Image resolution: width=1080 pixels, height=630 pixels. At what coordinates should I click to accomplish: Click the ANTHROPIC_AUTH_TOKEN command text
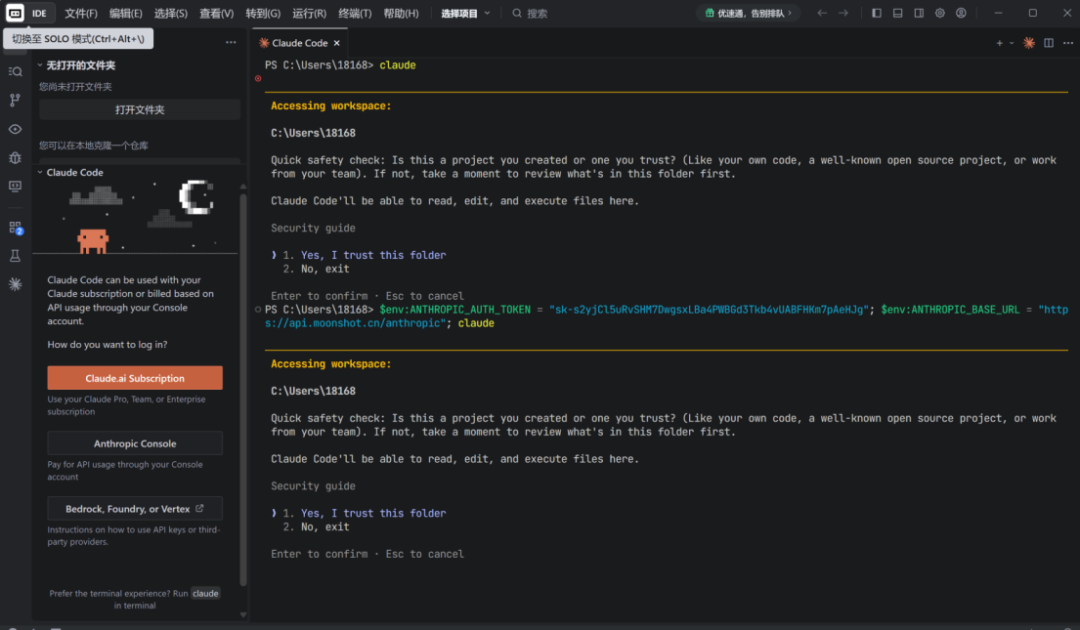point(455,310)
